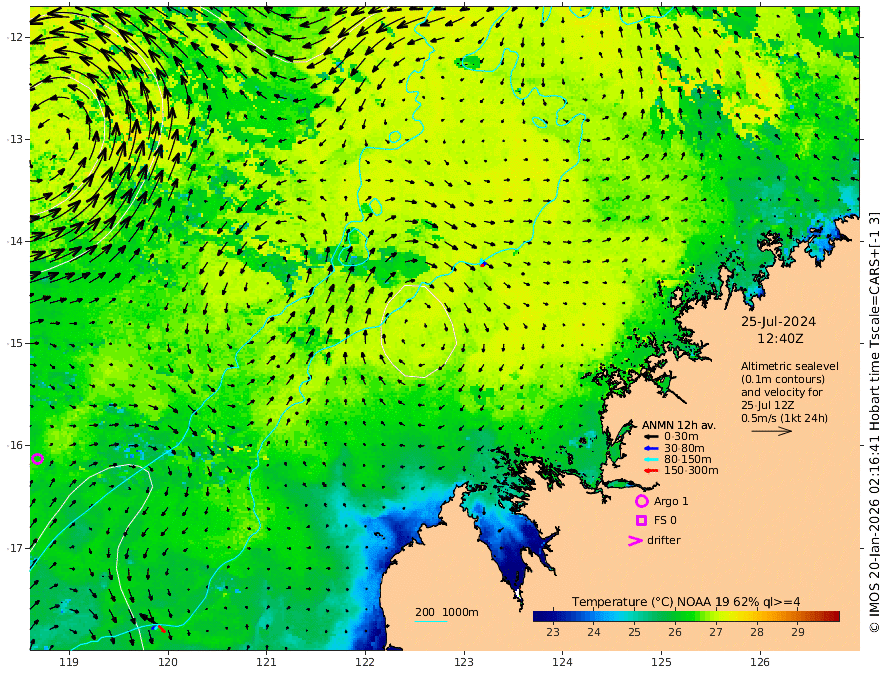Click the latitude axis label -17
Image resolution: width=880 pixels, height=680 pixels.
tap(15, 548)
